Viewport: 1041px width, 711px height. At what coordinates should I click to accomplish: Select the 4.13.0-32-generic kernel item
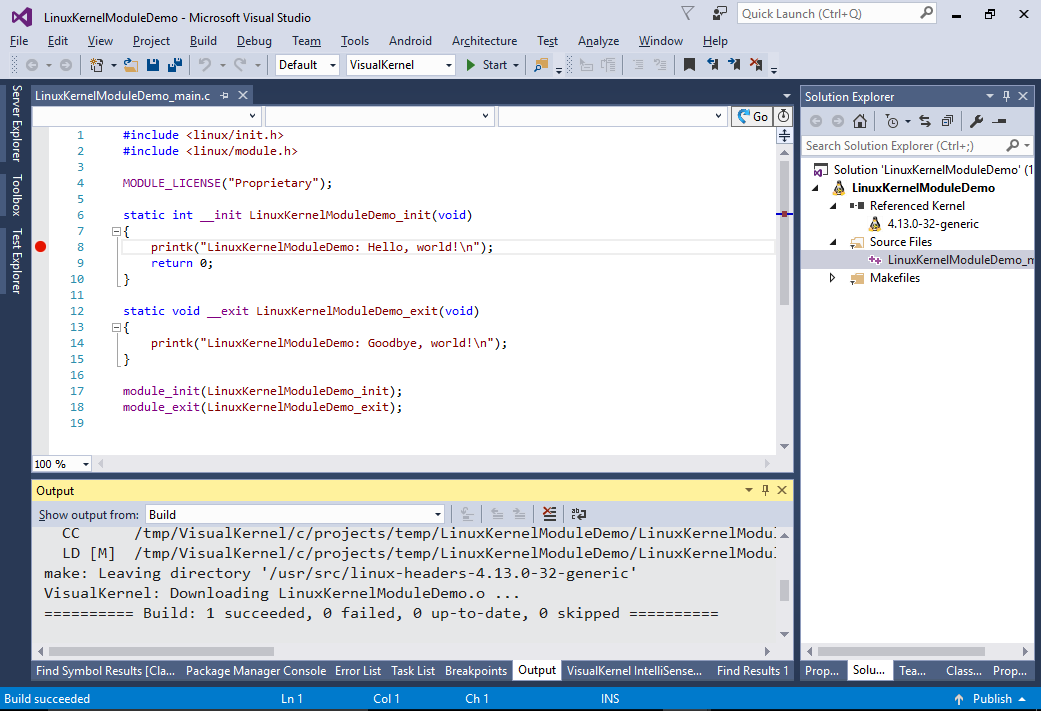pos(933,224)
